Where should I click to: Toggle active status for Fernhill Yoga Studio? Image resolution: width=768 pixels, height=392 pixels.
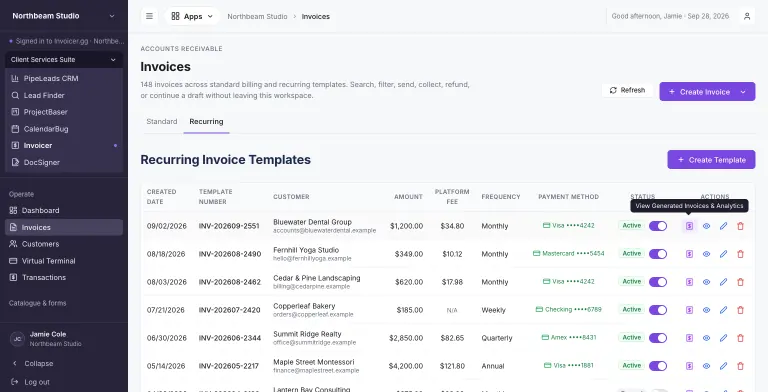[x=658, y=254]
